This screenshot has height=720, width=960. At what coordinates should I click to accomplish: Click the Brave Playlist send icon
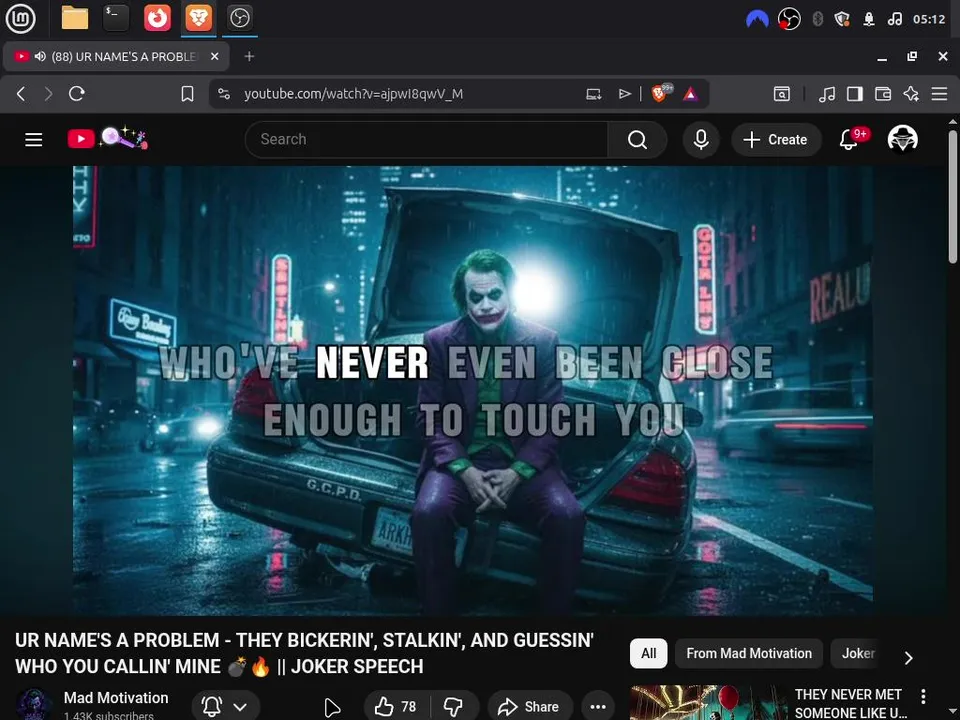pyautogui.click(x=624, y=94)
